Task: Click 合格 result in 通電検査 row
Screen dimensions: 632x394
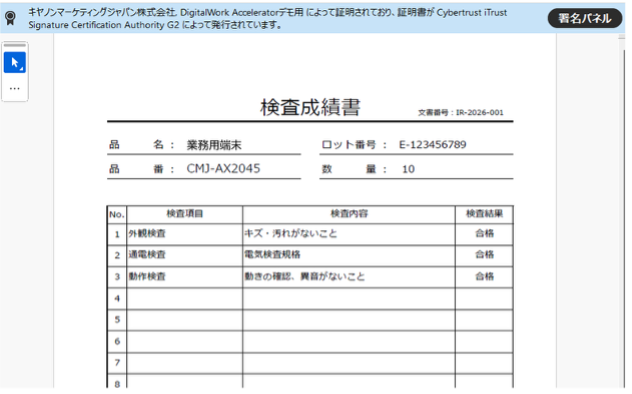Action: (484, 255)
